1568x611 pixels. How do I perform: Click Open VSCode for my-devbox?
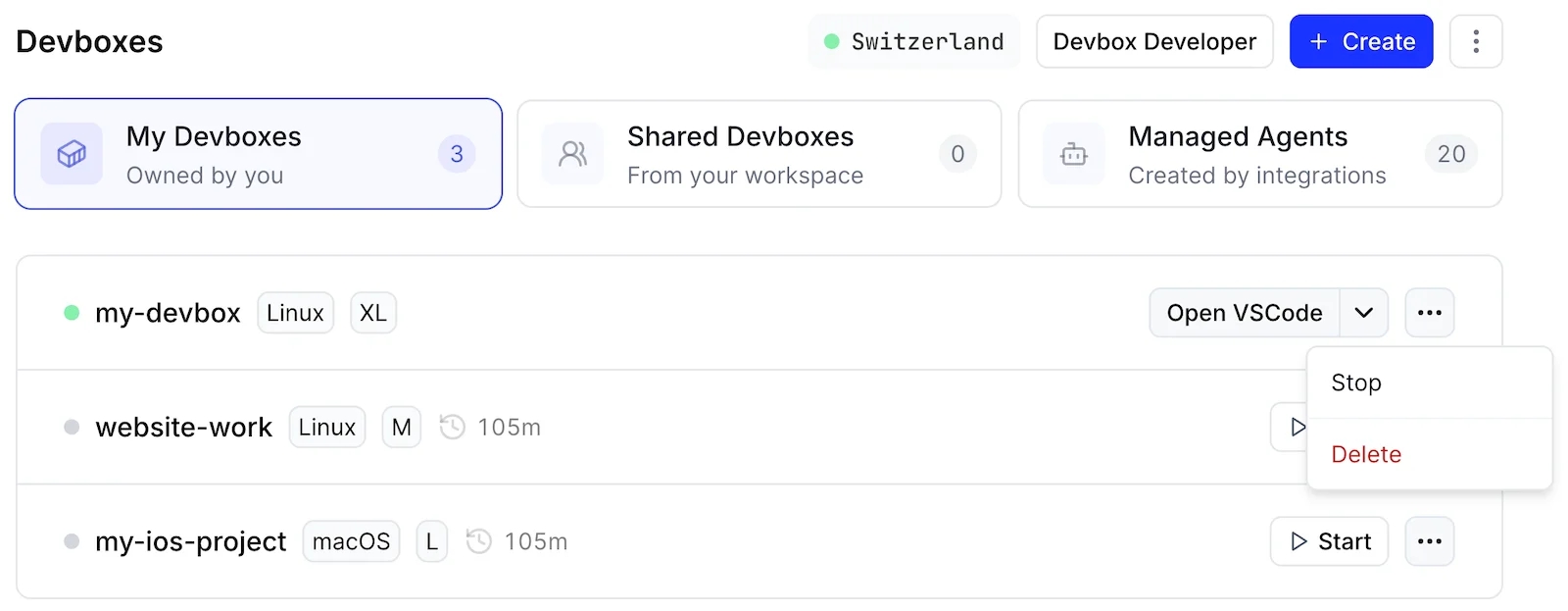pyautogui.click(x=1245, y=313)
